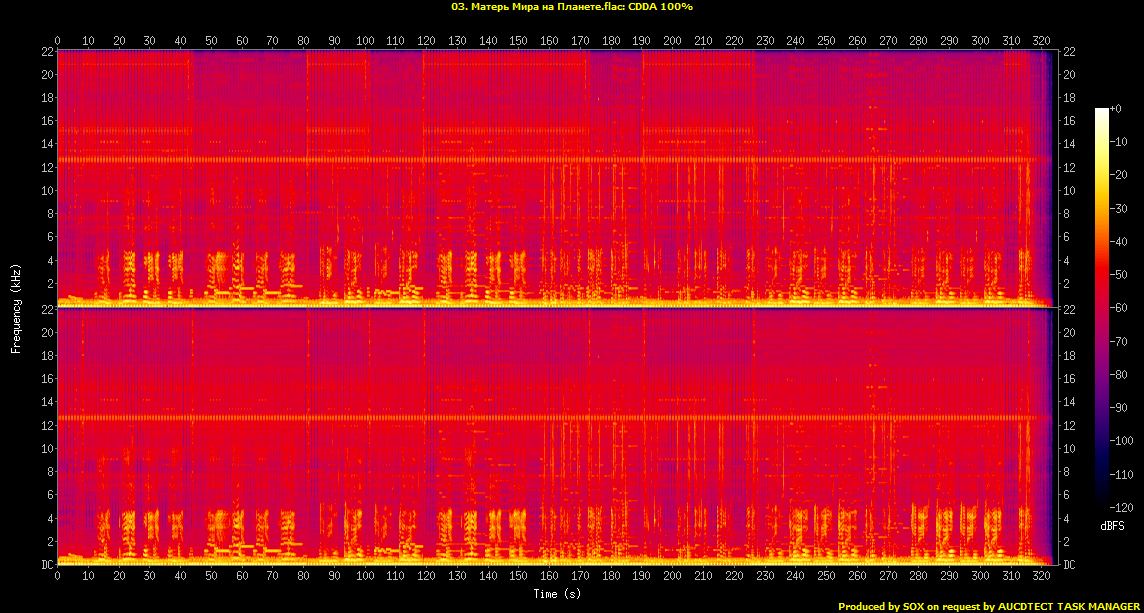Select the 200 second mark on bottom time axis
The height and width of the screenshot is (613, 1144).
pos(672,577)
